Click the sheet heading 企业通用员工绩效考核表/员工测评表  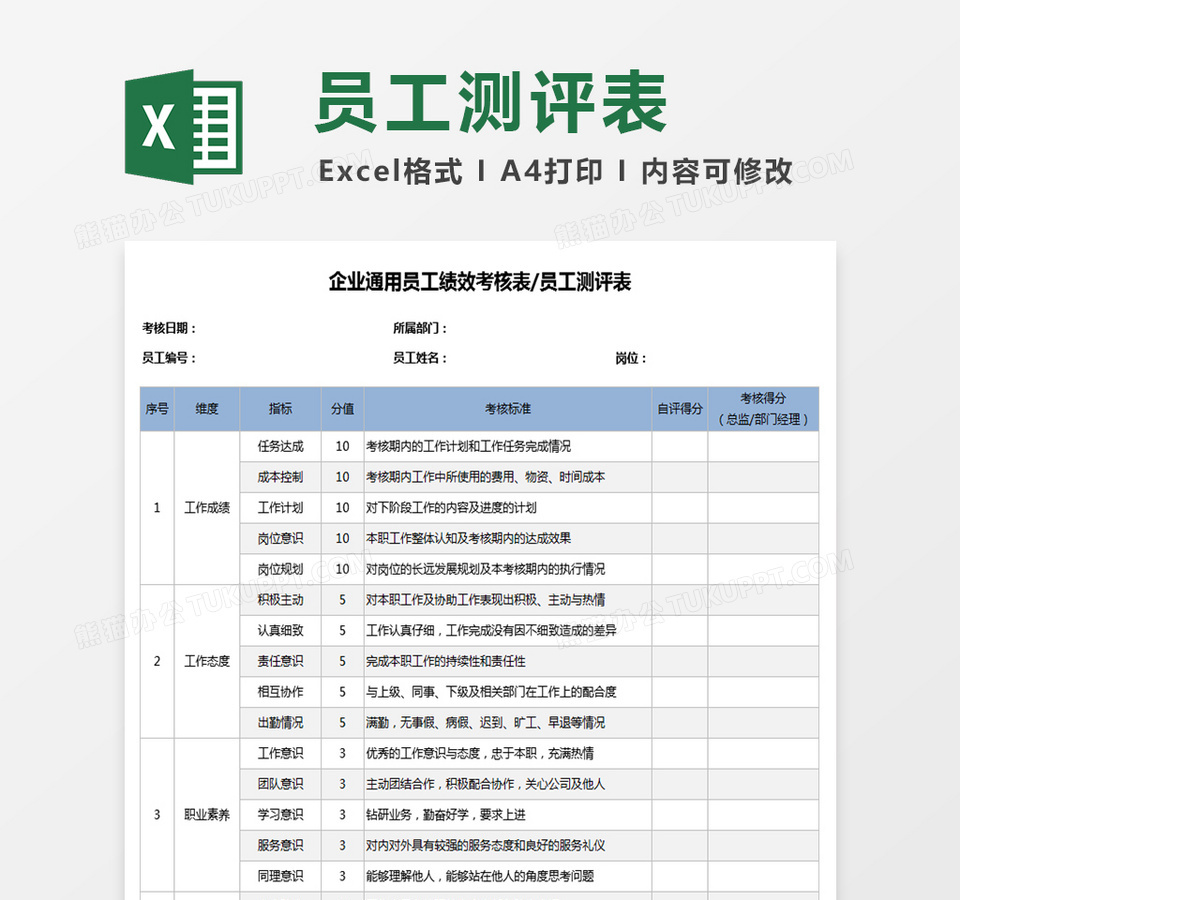click(x=480, y=282)
